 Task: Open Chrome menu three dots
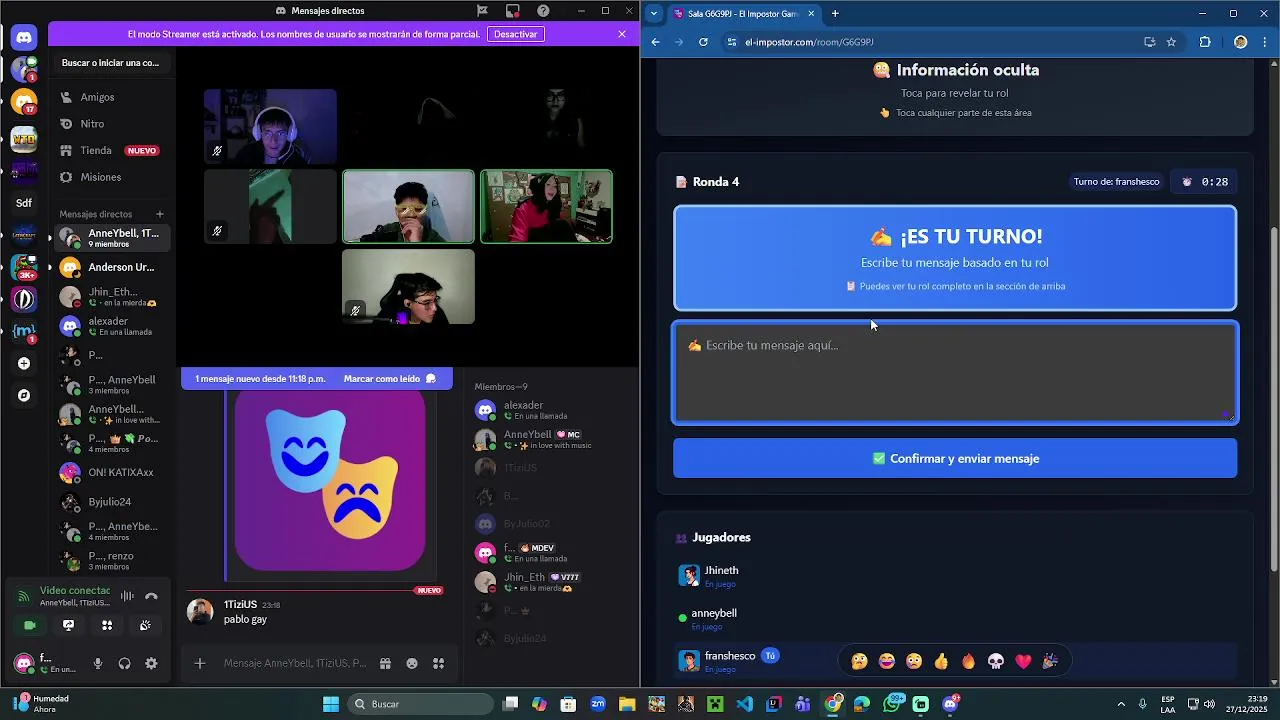click(1266, 42)
